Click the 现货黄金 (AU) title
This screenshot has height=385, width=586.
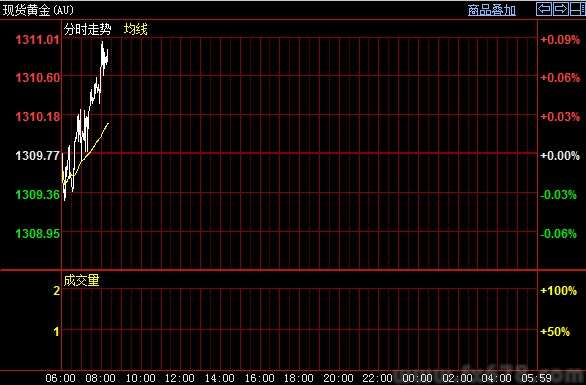38,10
